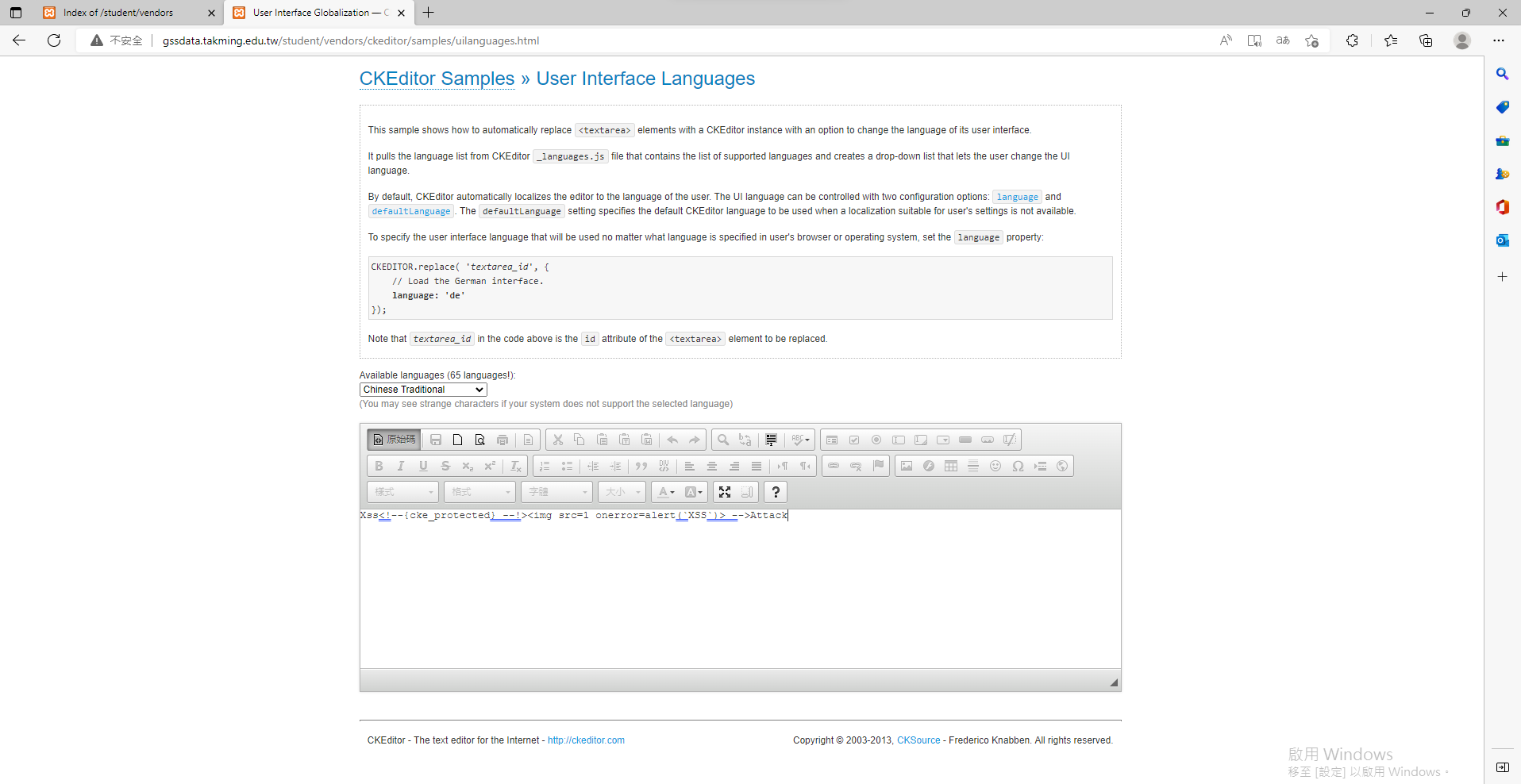Open the Format (格式) dropdown

pyautogui.click(x=479, y=492)
